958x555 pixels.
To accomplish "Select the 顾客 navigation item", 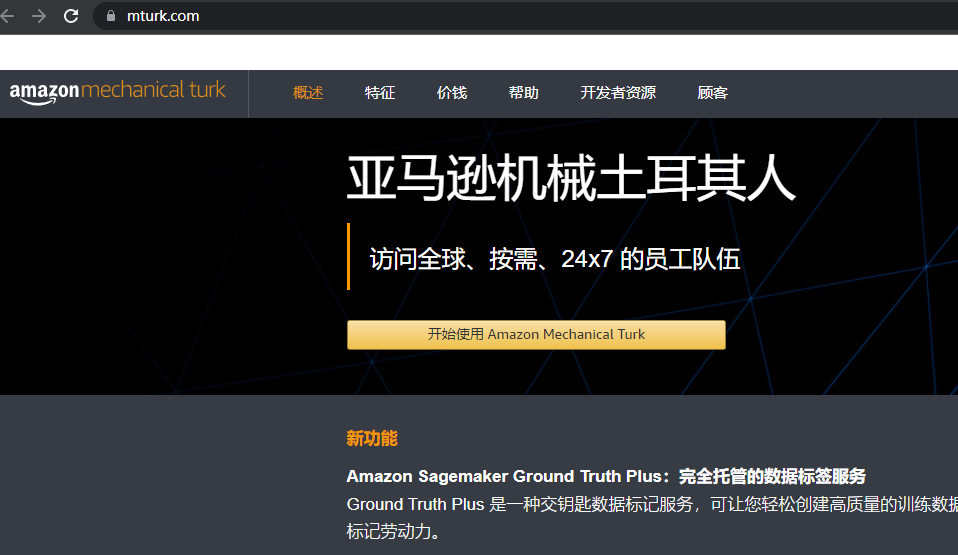I will [x=712, y=93].
